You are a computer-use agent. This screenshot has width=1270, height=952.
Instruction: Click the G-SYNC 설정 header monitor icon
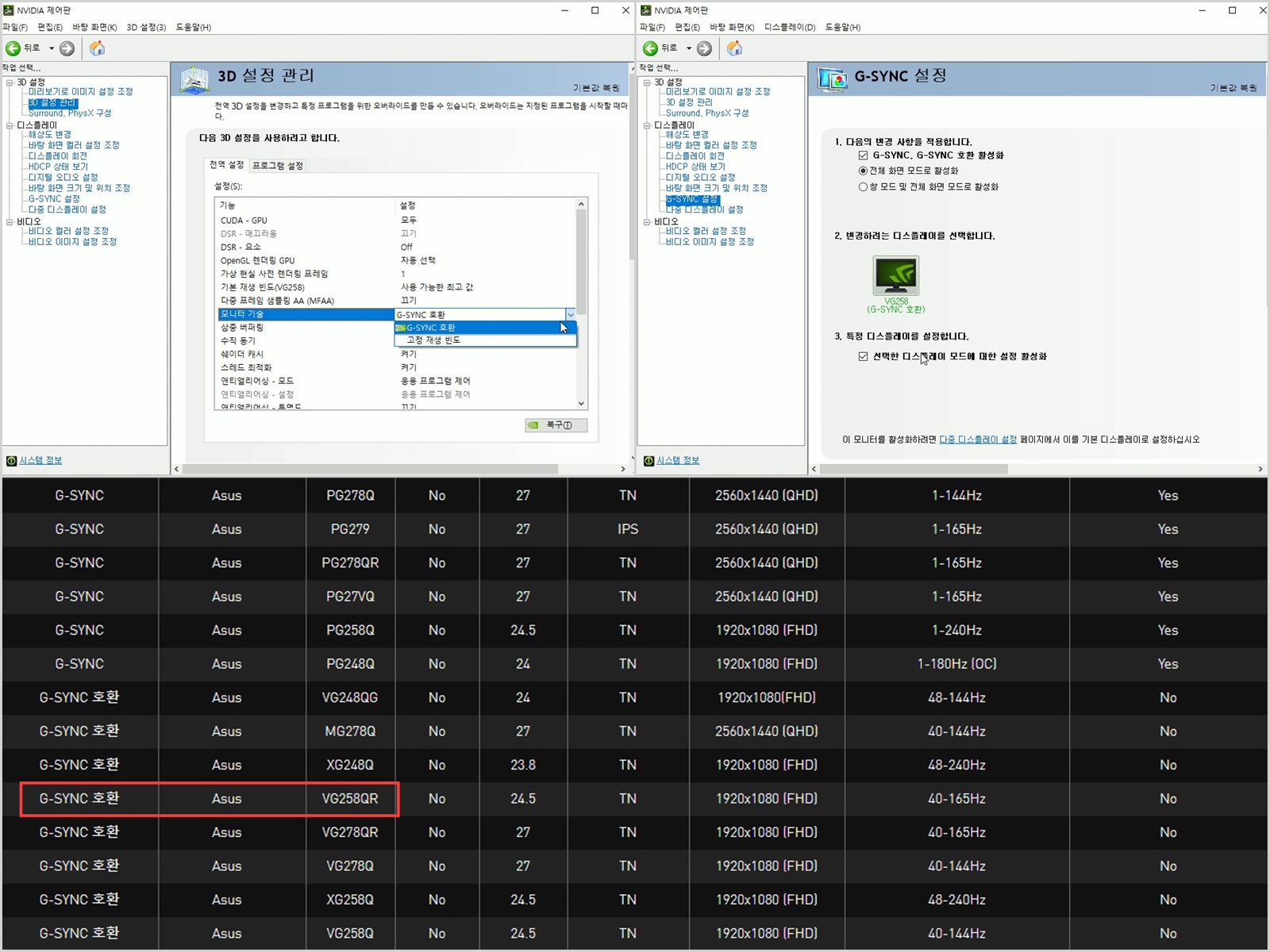pyautogui.click(x=833, y=79)
